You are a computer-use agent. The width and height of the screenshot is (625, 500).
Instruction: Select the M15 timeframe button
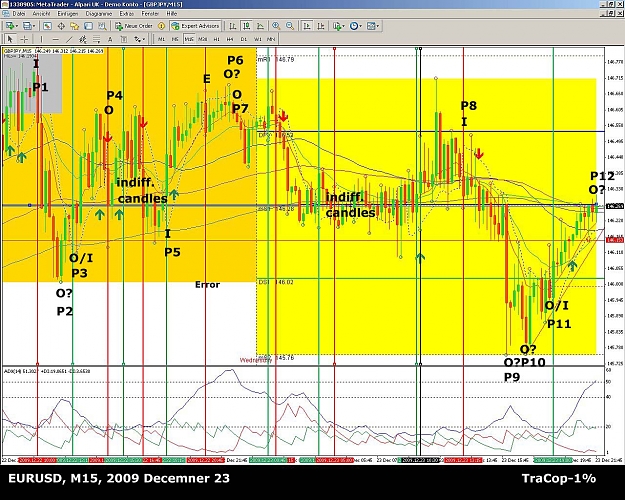[189, 39]
